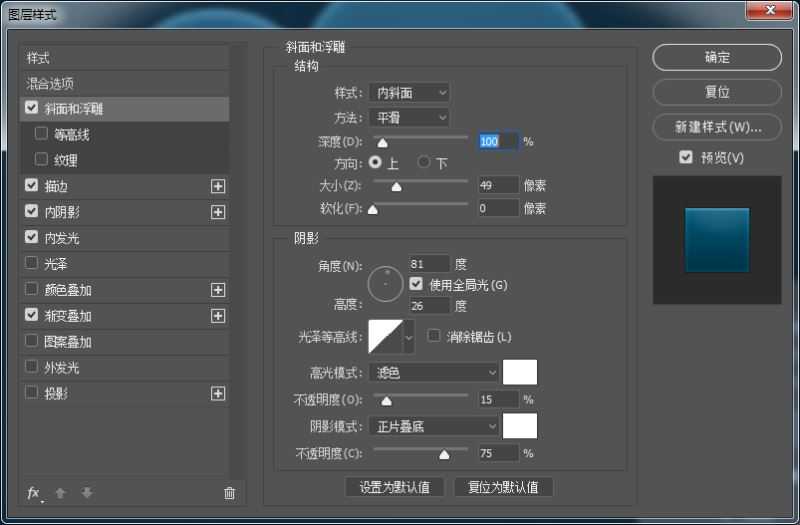Expand the 阴影模式 dropdown showing 正片叠底

click(433, 426)
